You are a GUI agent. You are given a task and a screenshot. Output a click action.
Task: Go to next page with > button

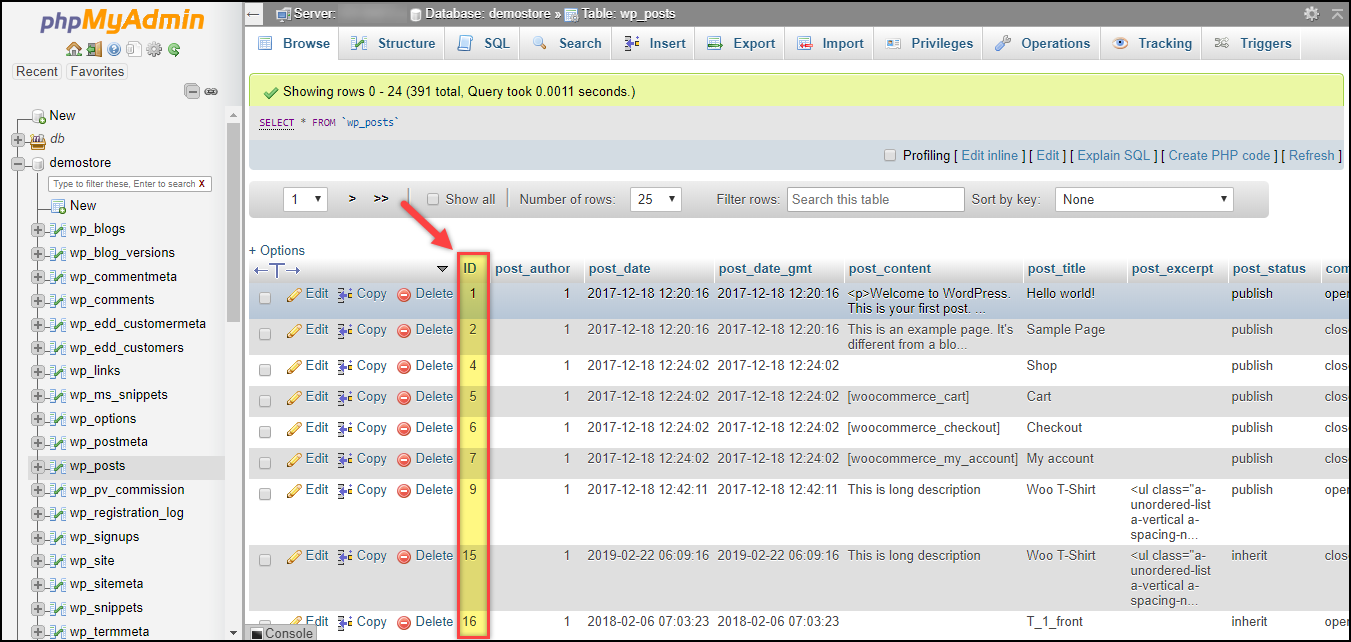click(x=352, y=199)
